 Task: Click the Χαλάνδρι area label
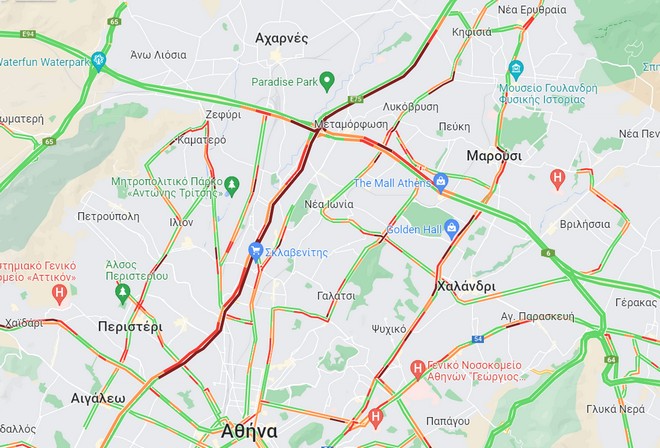(x=466, y=286)
